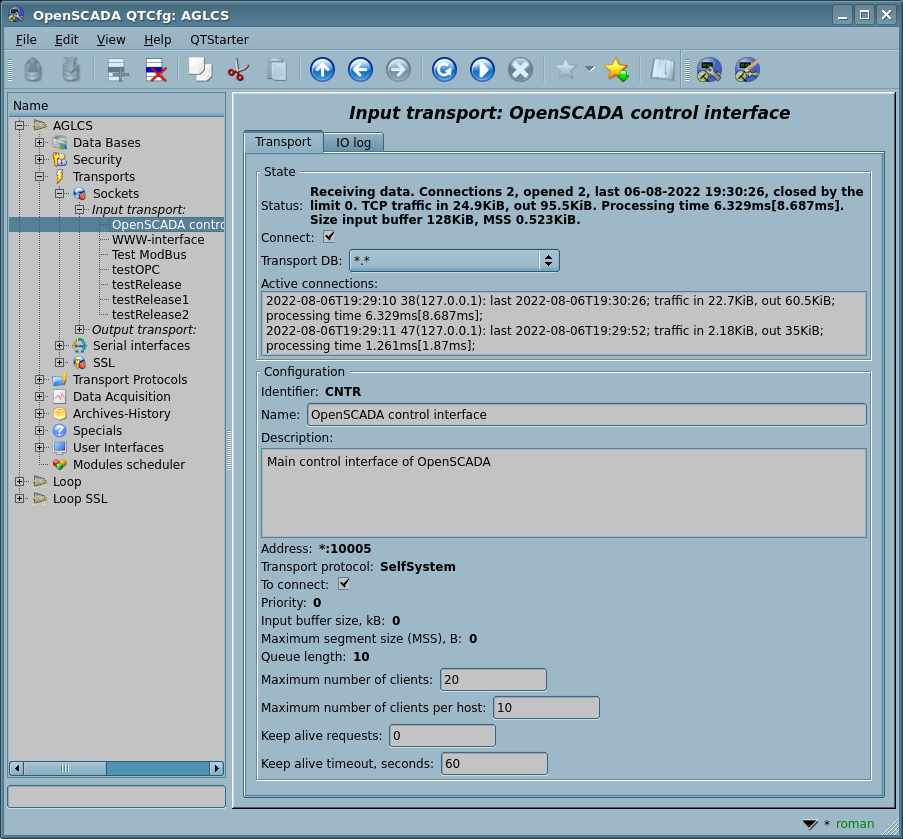Go back with the blue left arrow
The image size is (903, 839).
click(361, 70)
